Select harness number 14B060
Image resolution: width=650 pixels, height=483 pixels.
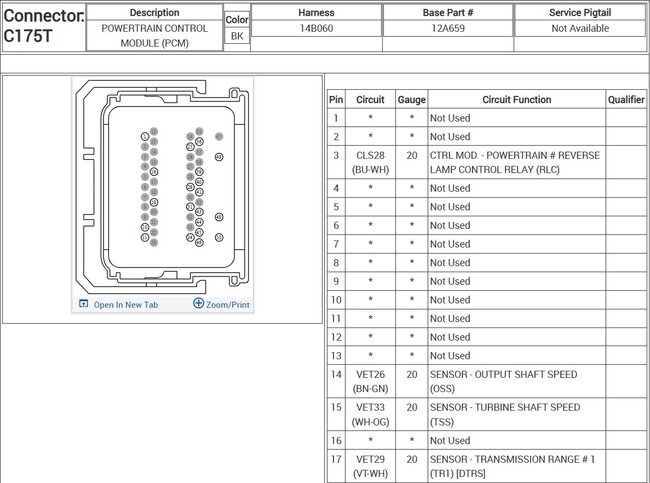(x=316, y=28)
